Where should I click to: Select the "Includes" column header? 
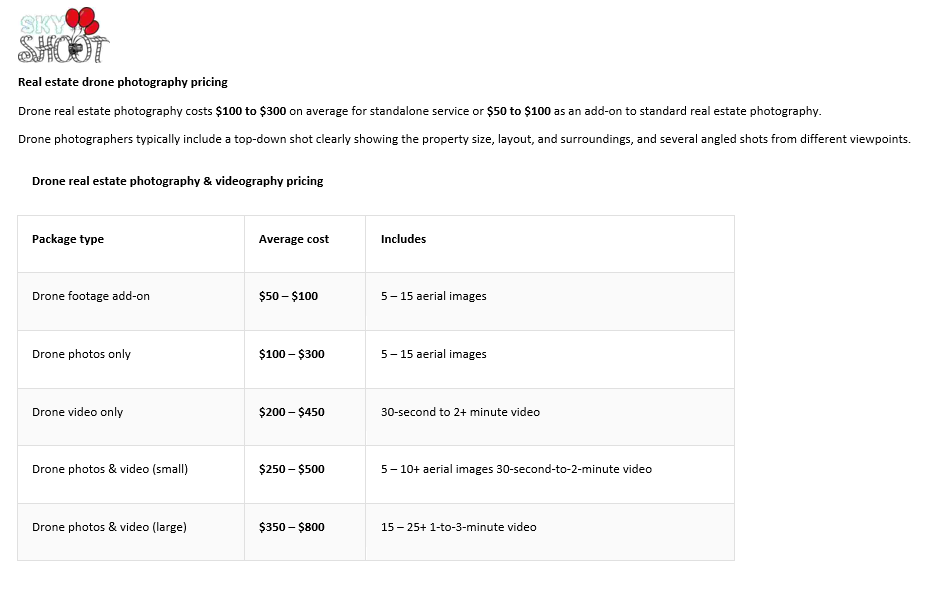pos(403,239)
